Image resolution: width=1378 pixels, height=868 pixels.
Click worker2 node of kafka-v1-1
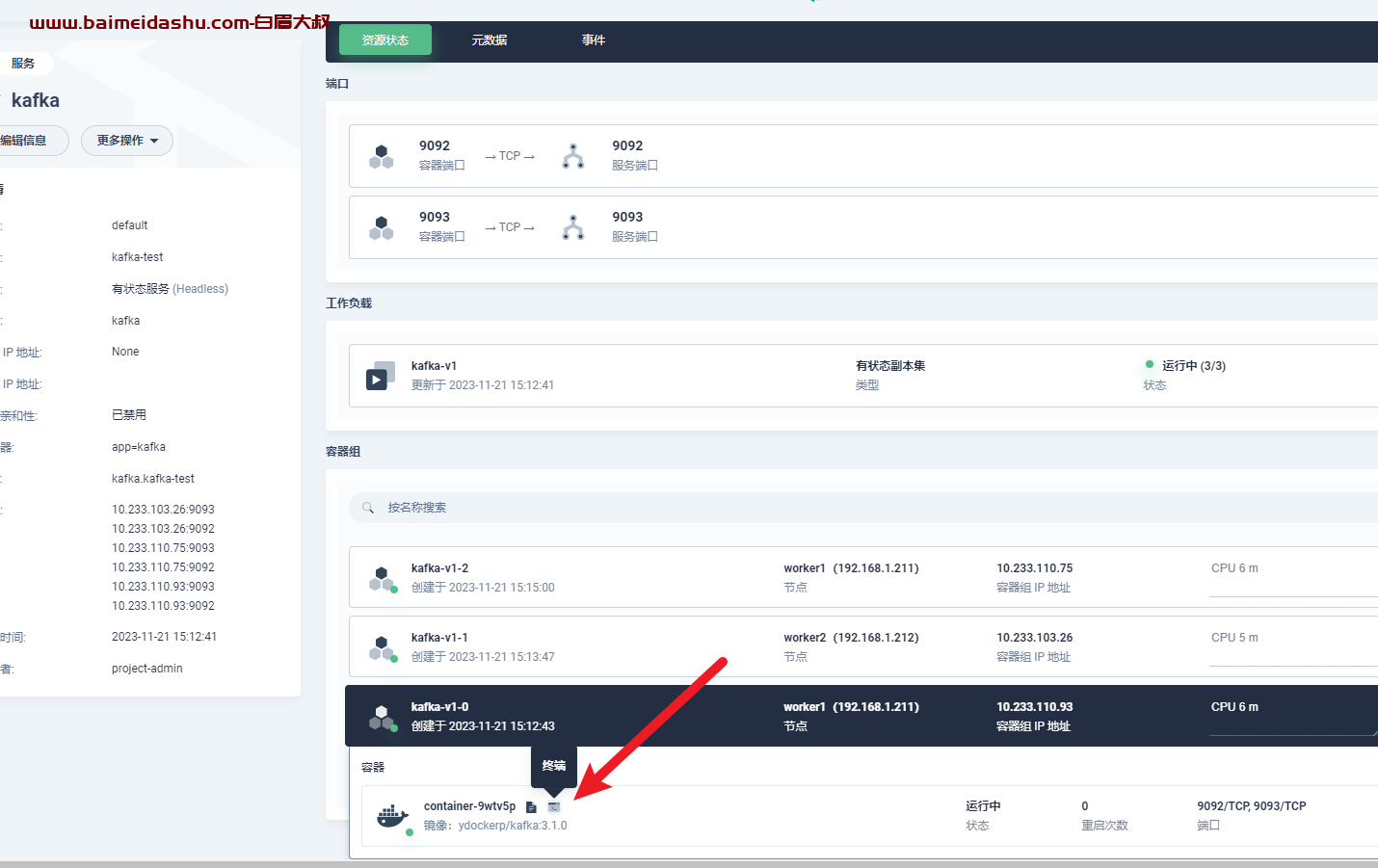(x=851, y=638)
